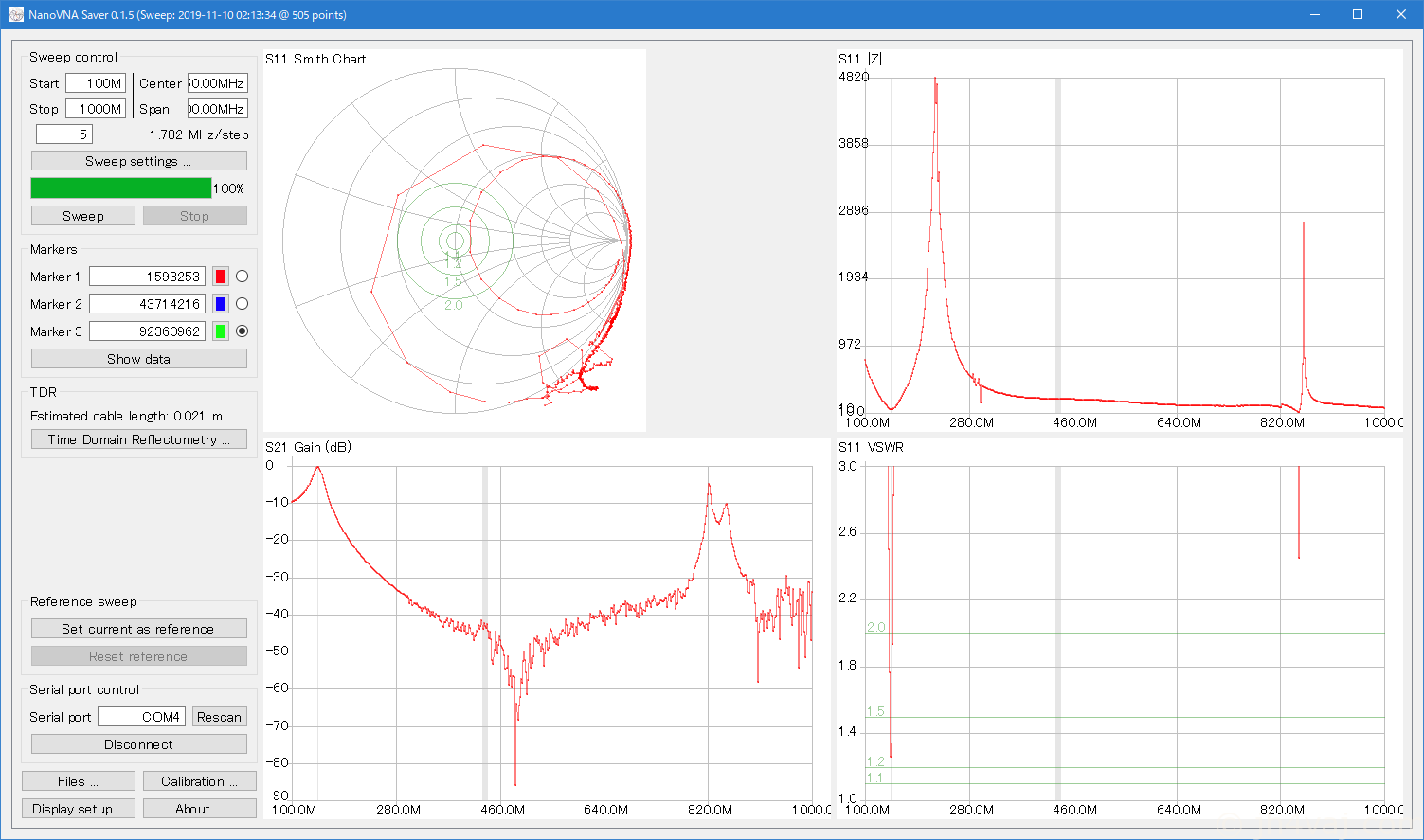1424x840 pixels.
Task: Click the Span frequency field
Action: pyautogui.click(x=218, y=109)
